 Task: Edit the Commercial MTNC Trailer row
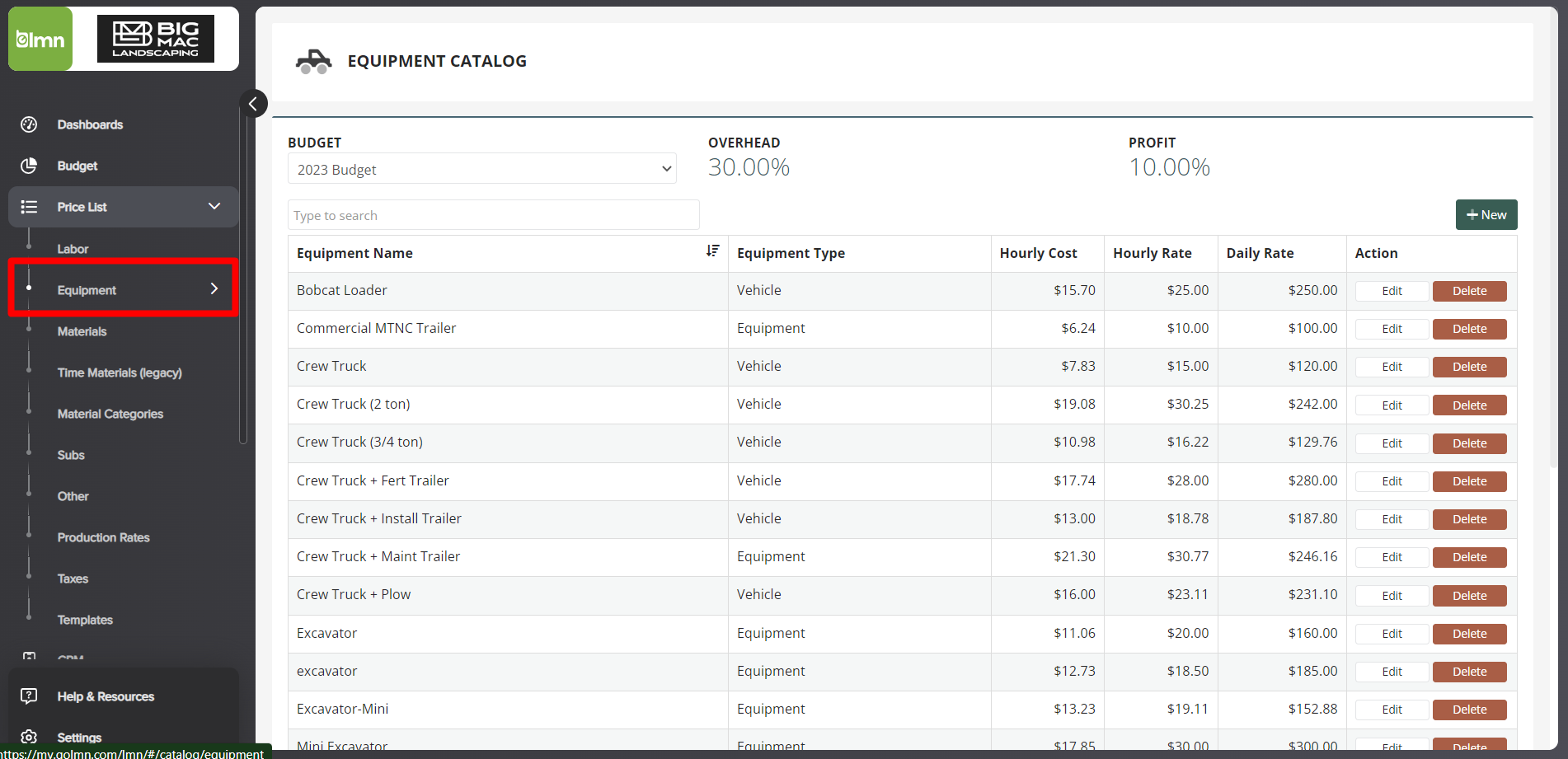[x=1392, y=329]
